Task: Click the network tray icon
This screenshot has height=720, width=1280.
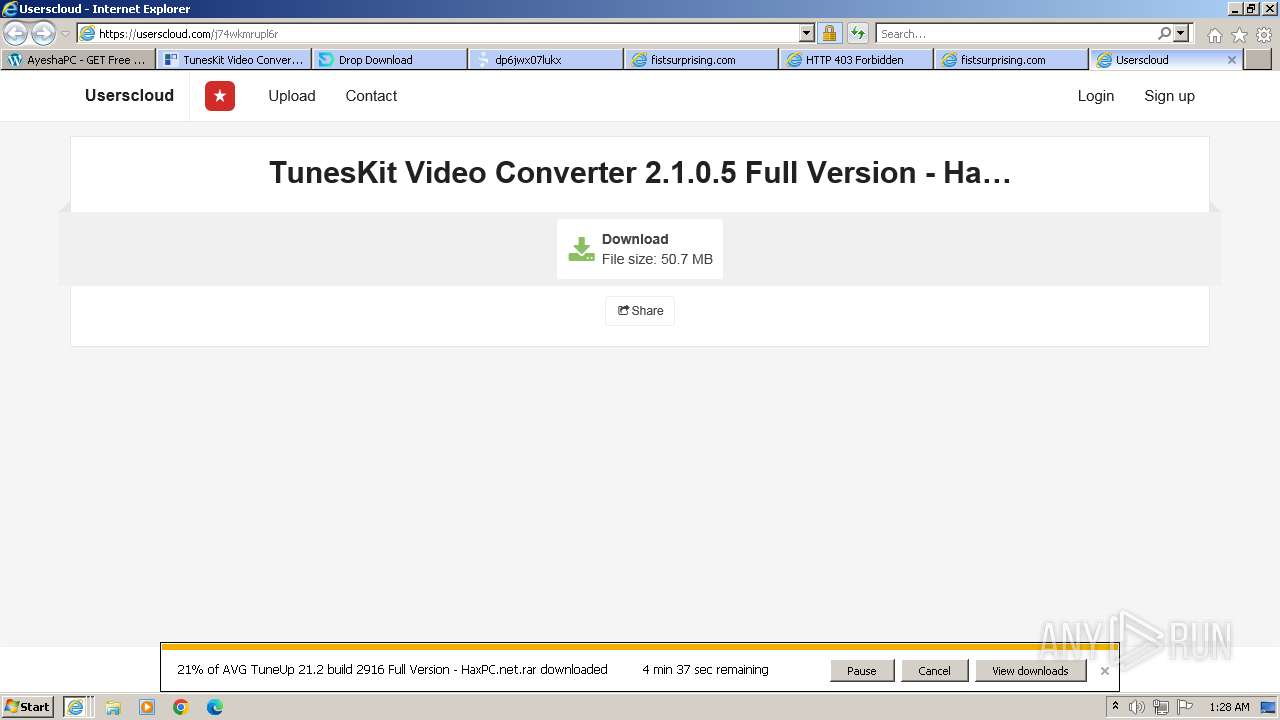Action: [x=1161, y=707]
